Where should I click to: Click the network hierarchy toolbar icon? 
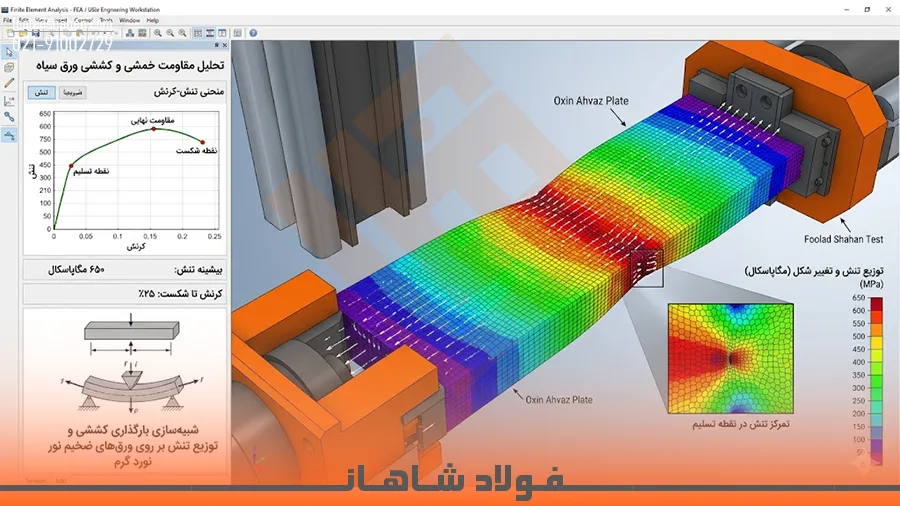pyautogui.click(x=130, y=33)
